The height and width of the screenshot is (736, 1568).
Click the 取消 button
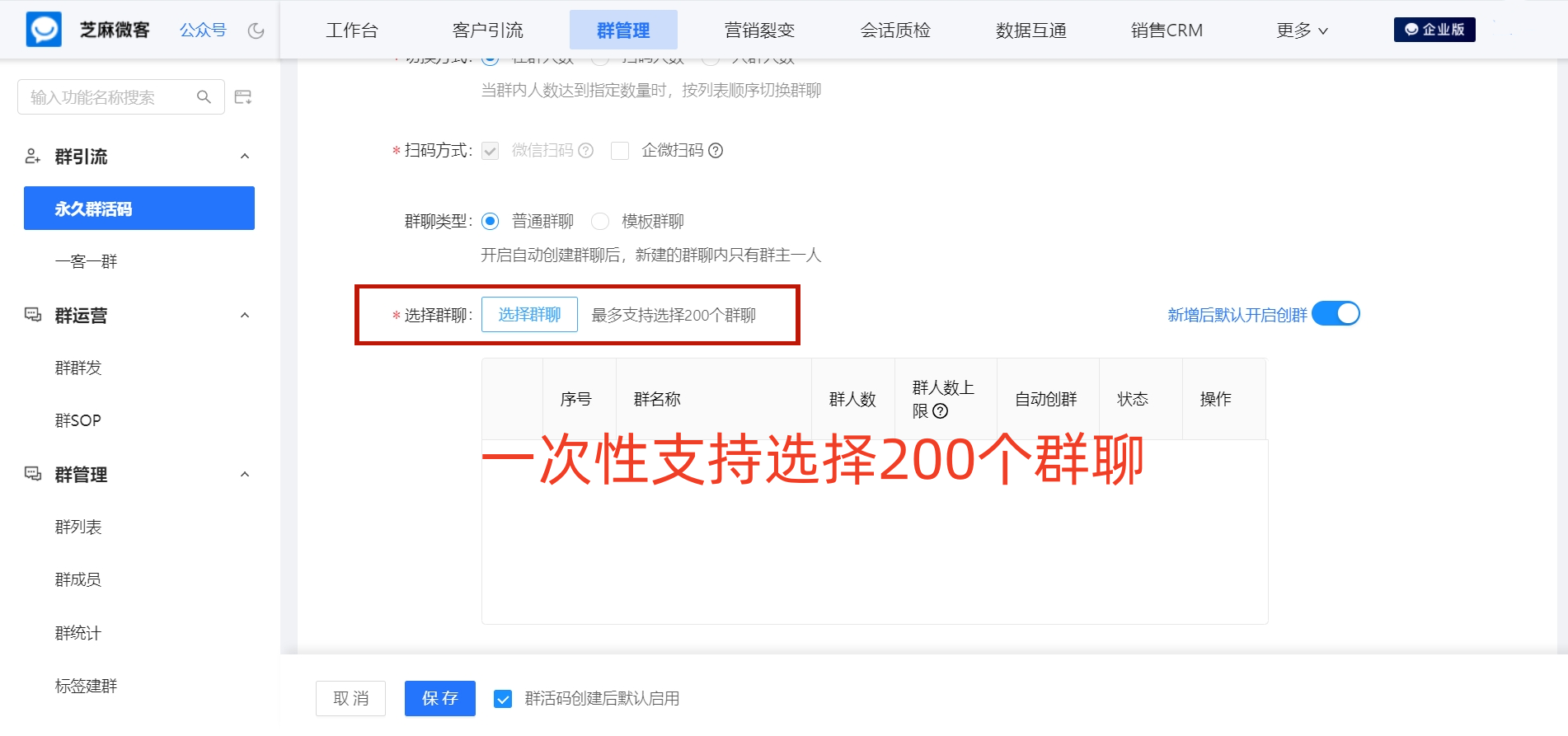pos(350,698)
